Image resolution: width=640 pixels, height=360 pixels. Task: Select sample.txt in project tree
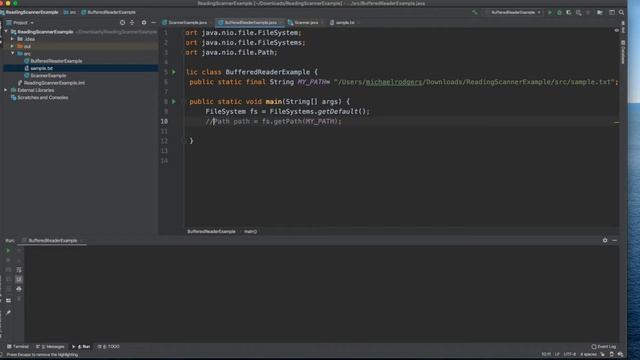pyautogui.click(x=41, y=68)
